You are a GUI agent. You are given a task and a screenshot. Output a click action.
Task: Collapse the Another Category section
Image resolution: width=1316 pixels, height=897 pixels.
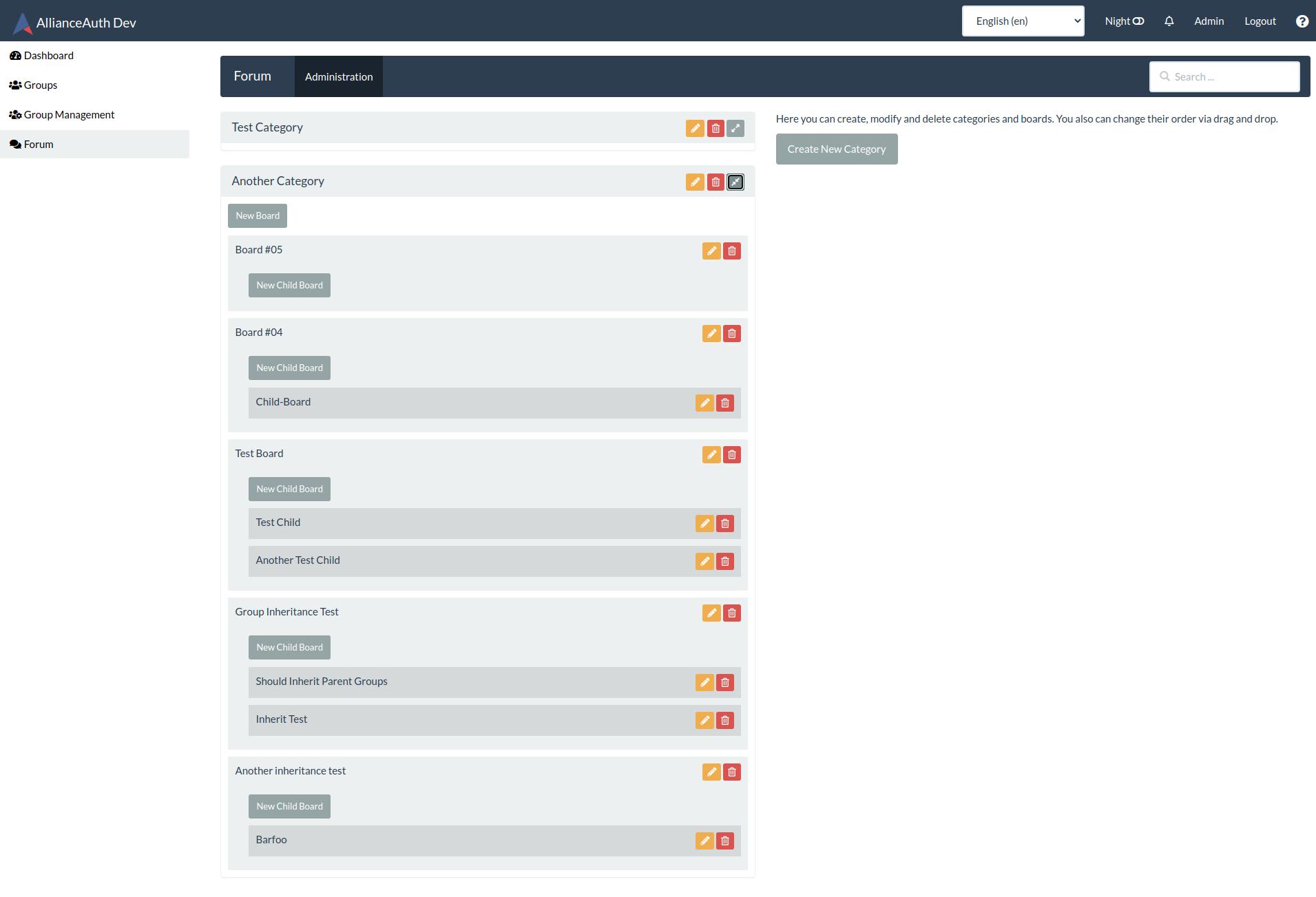735,182
